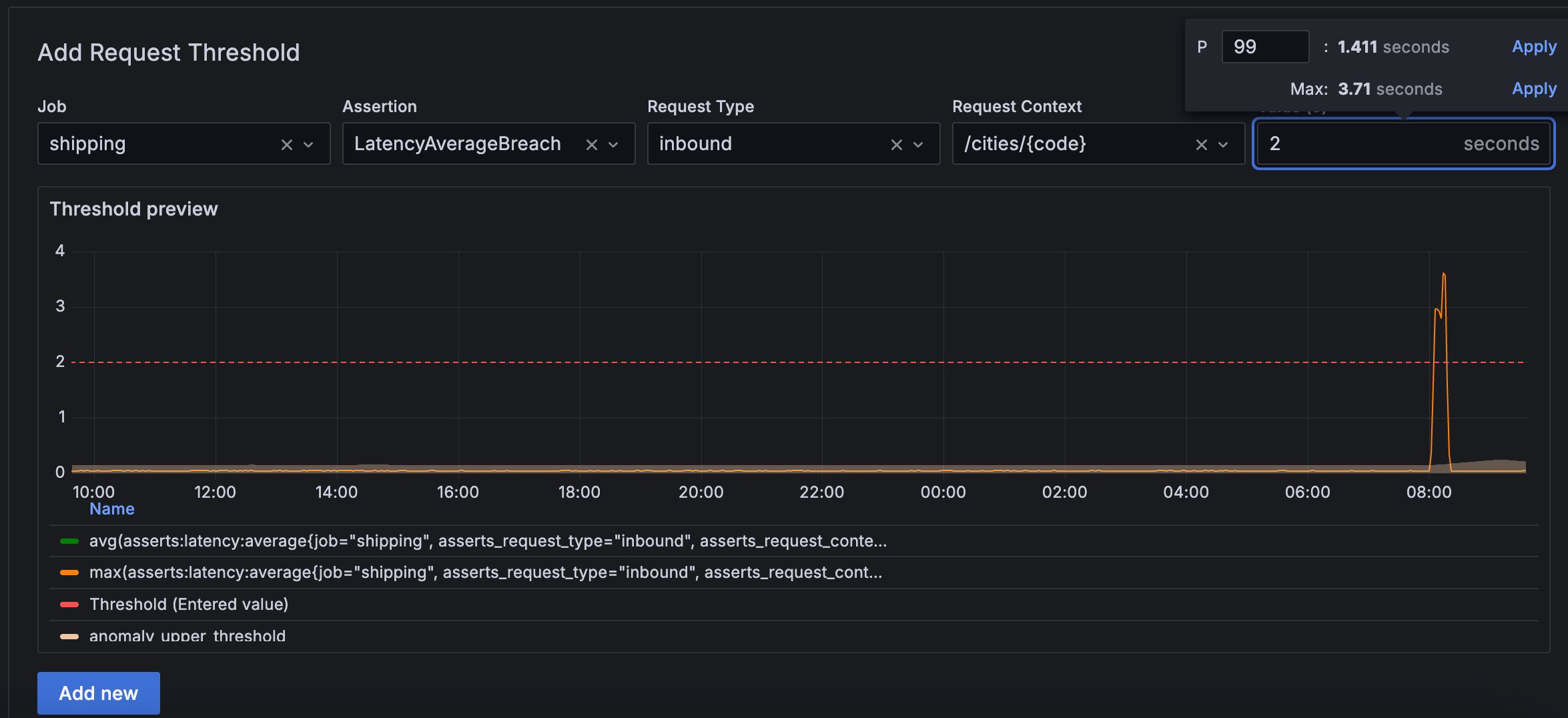Image resolution: width=1568 pixels, height=718 pixels.
Task: Edit the percentile value showing 99
Action: click(x=1264, y=47)
